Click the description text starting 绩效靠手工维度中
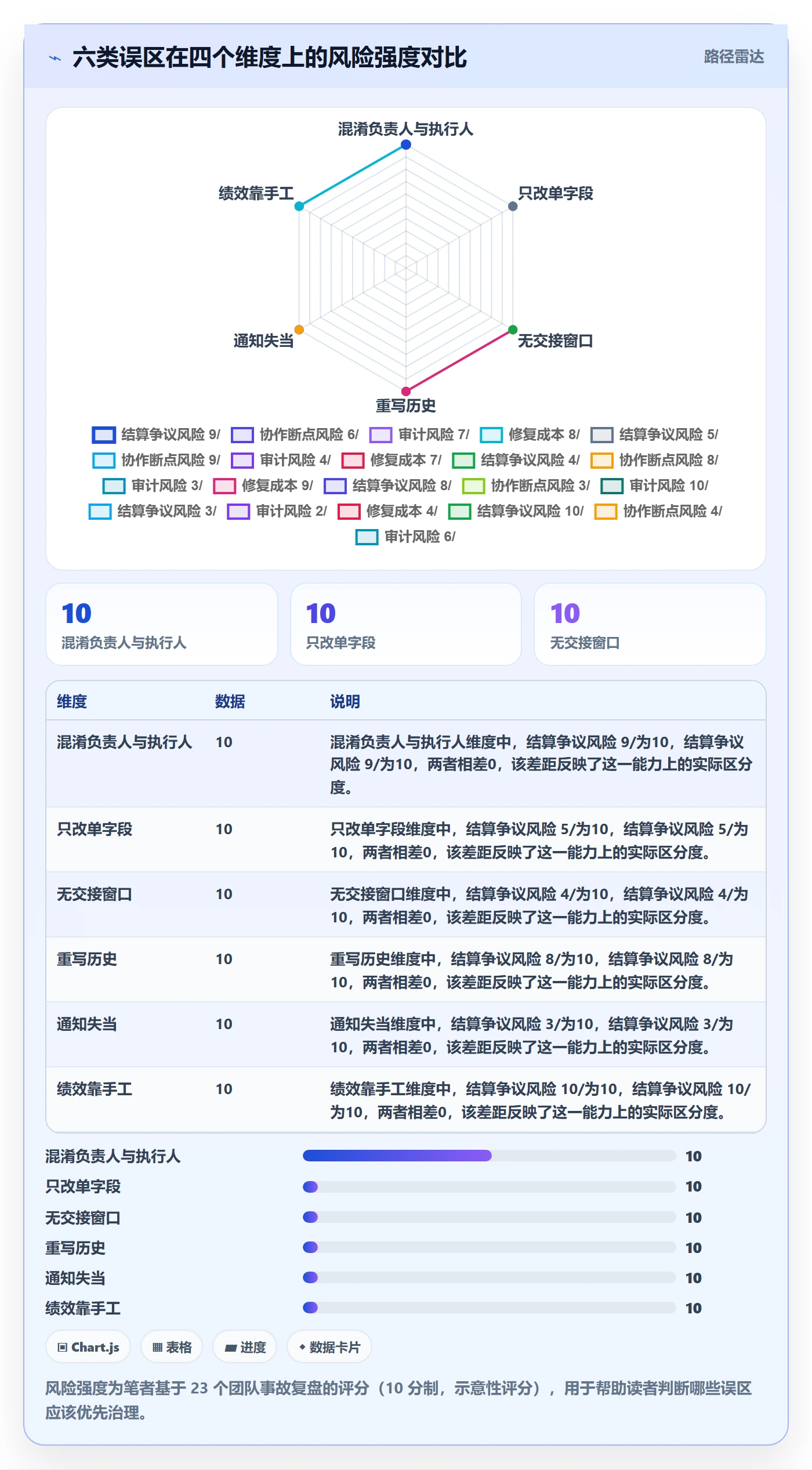The image size is (812, 1470). [x=541, y=1100]
